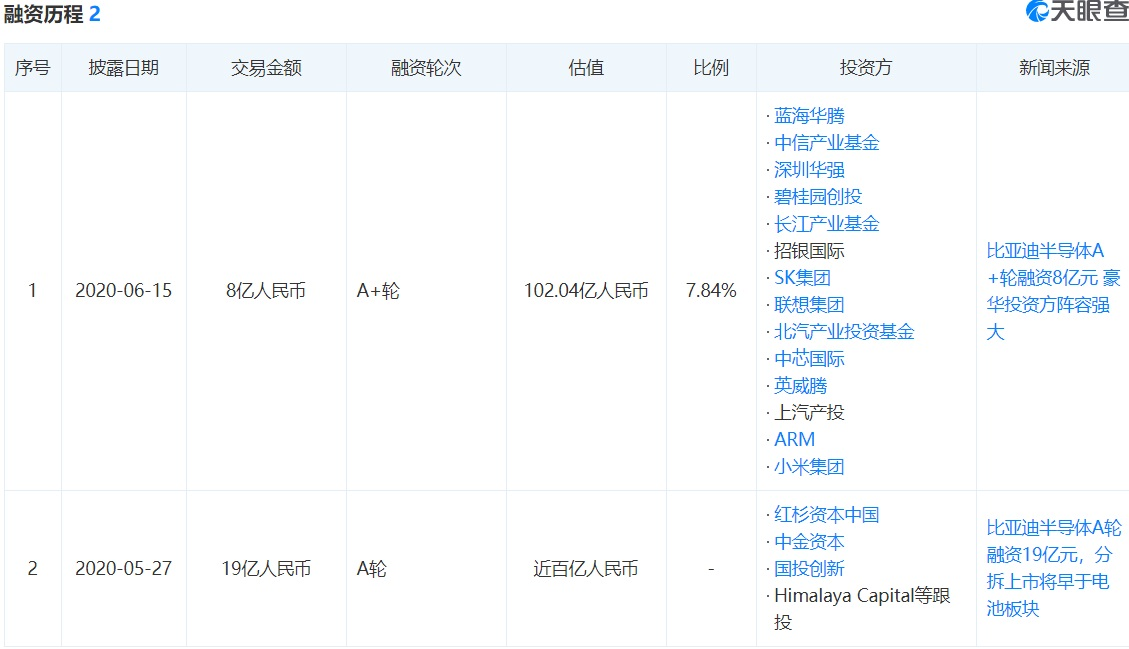This screenshot has width=1129, height=649.
Task: Open 红杉资本中国 investor link
Action: point(826,515)
